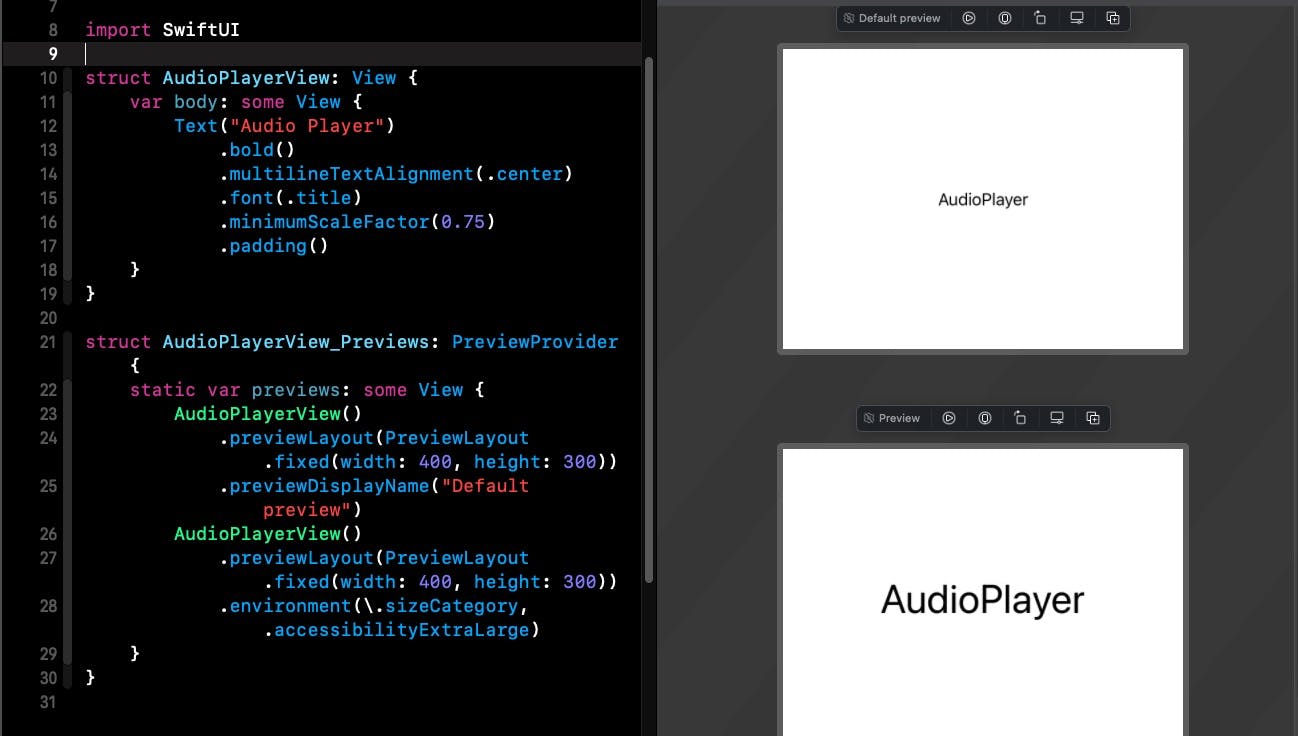Image resolution: width=1298 pixels, height=736 pixels.
Task: Click '.minimumScaleFactor(0.75)' modifier
Action: pyautogui.click(x=357, y=222)
